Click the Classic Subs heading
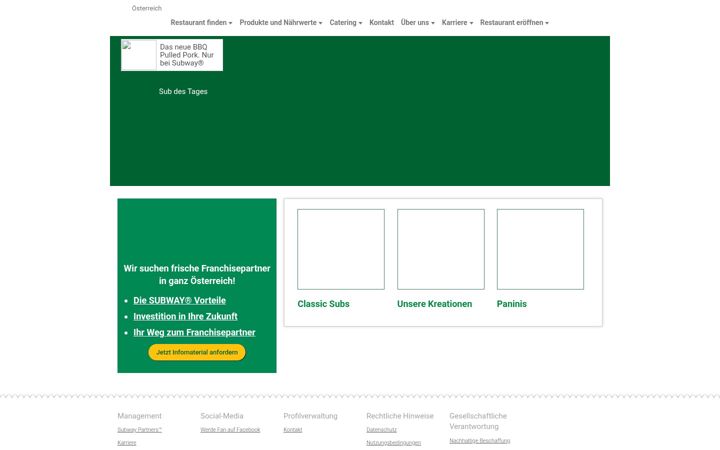 pyautogui.click(x=323, y=304)
